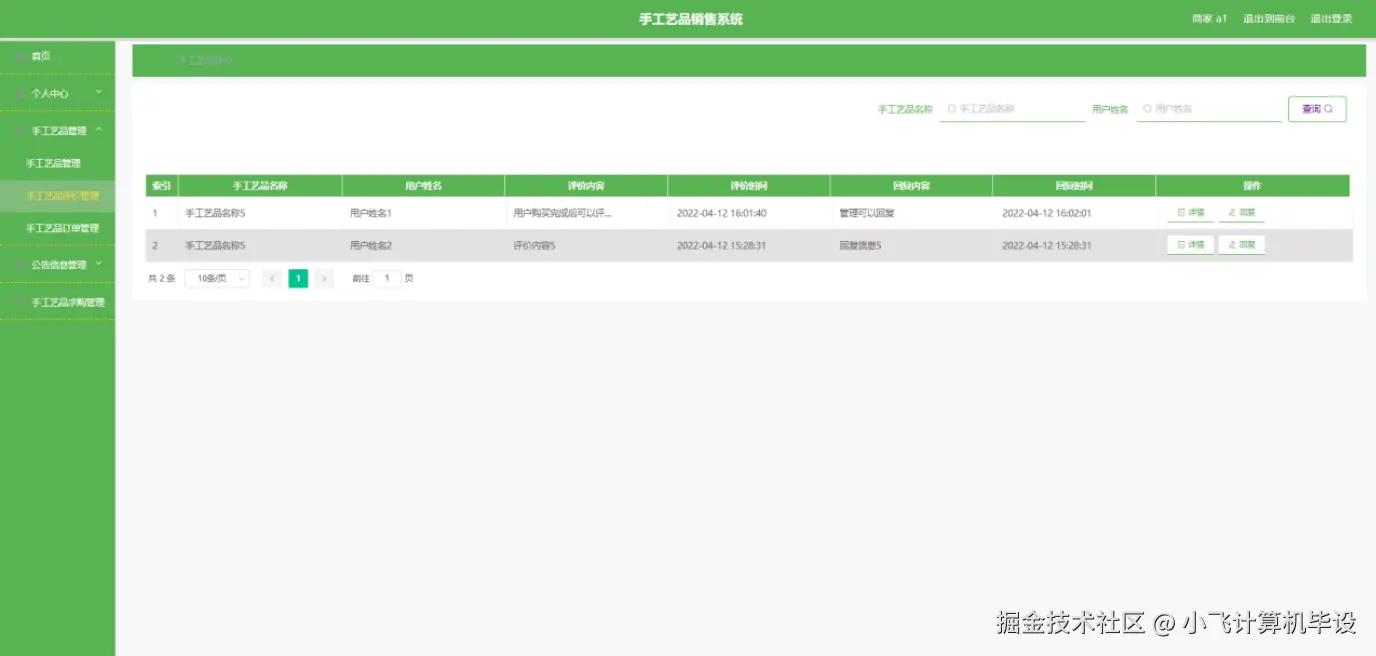Click the 手工艺品销售系统 header title

coord(691,19)
